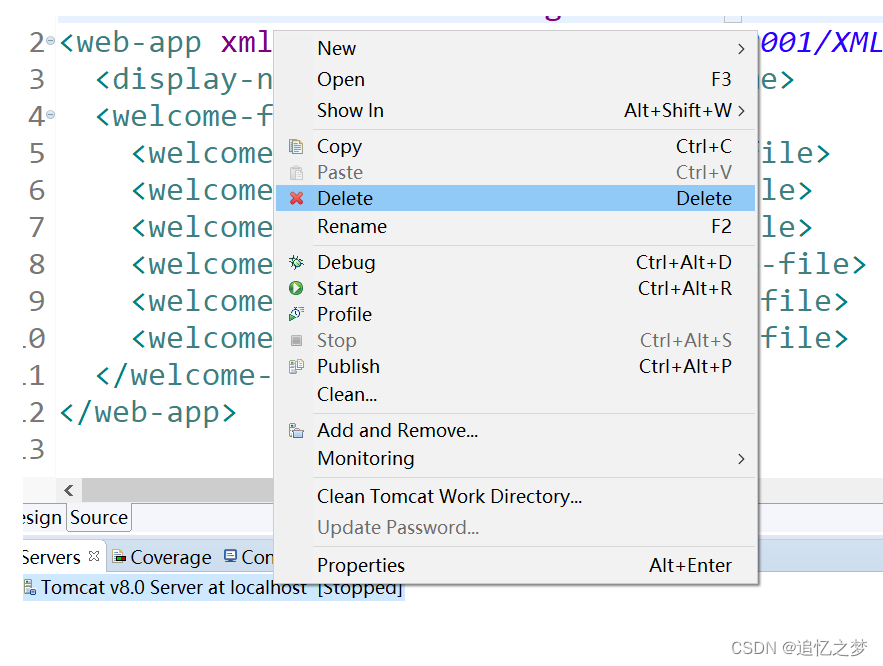
Task: Select Show In menu entry
Action: pyautogui.click(x=515, y=110)
